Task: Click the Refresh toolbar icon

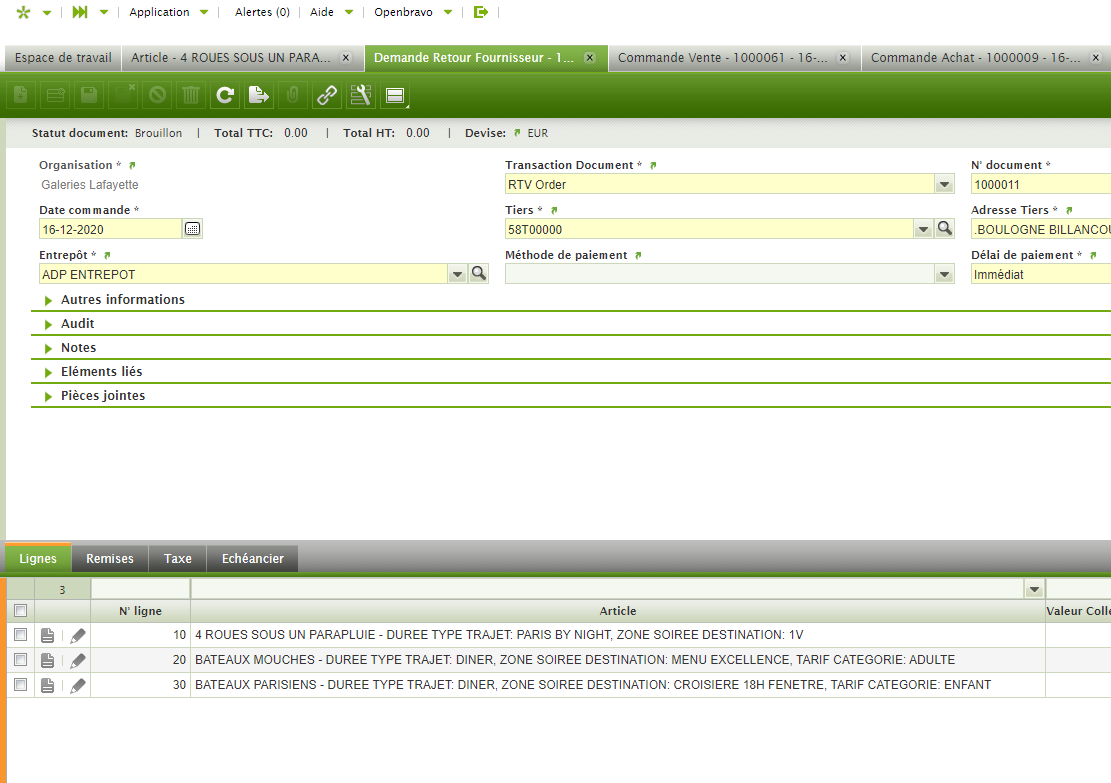Action: click(225, 96)
